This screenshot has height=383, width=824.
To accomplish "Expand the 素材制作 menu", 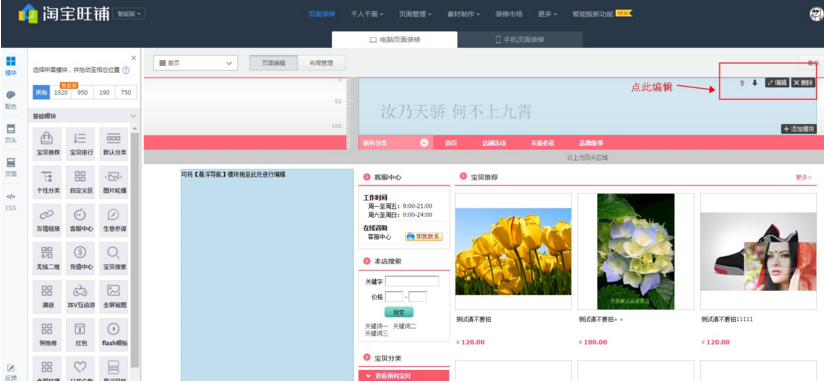I will point(463,14).
